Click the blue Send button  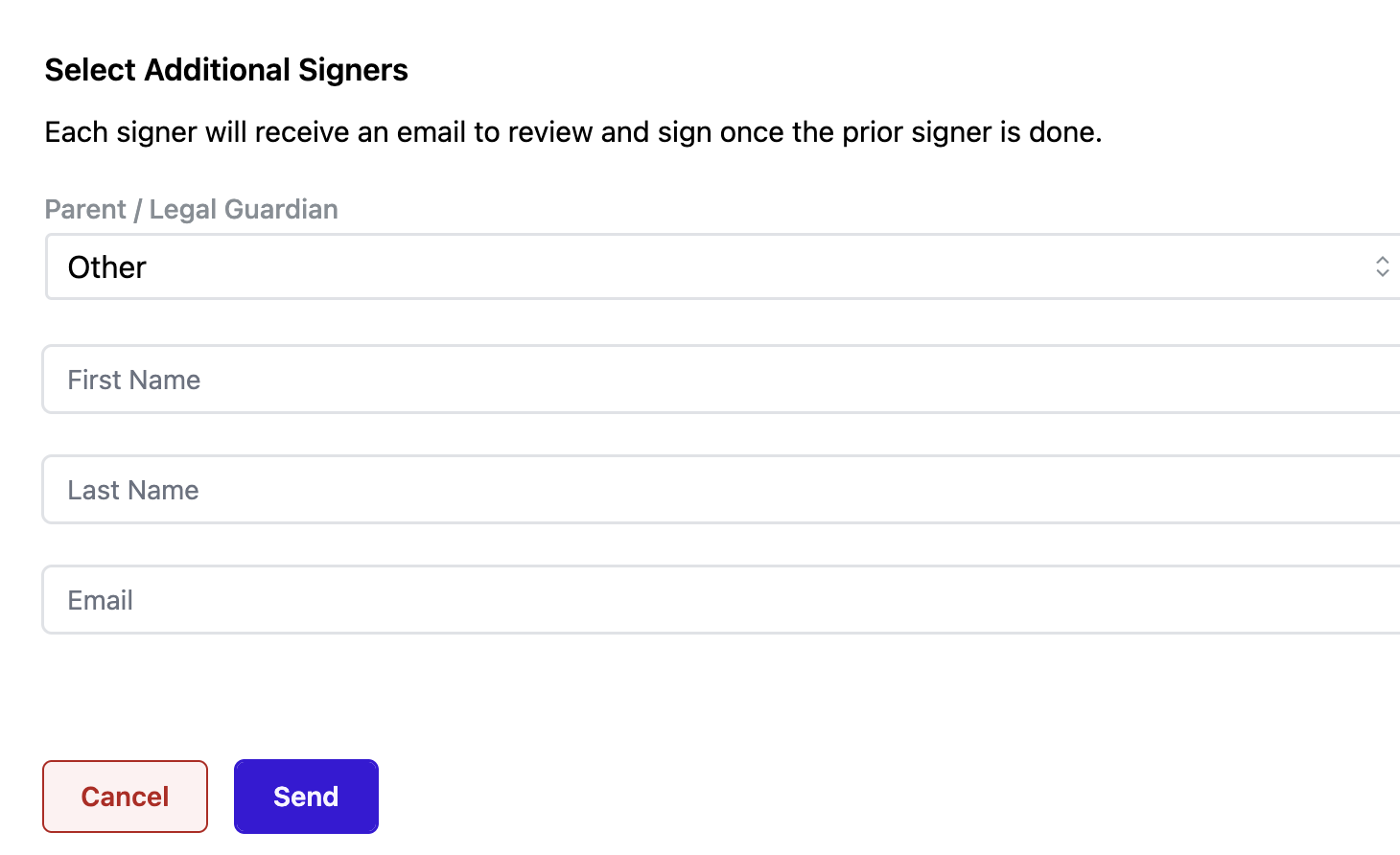pyautogui.click(x=306, y=797)
